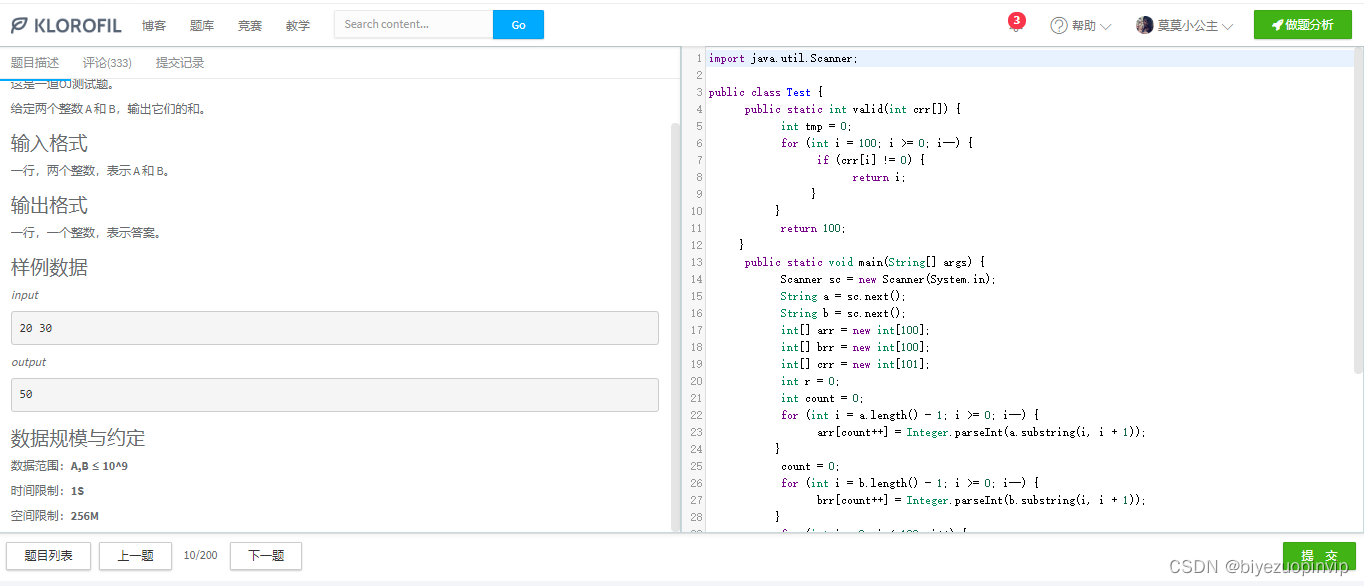Open the 博客 menu item
Image resolution: width=1364 pixels, height=586 pixels.
(x=154, y=26)
